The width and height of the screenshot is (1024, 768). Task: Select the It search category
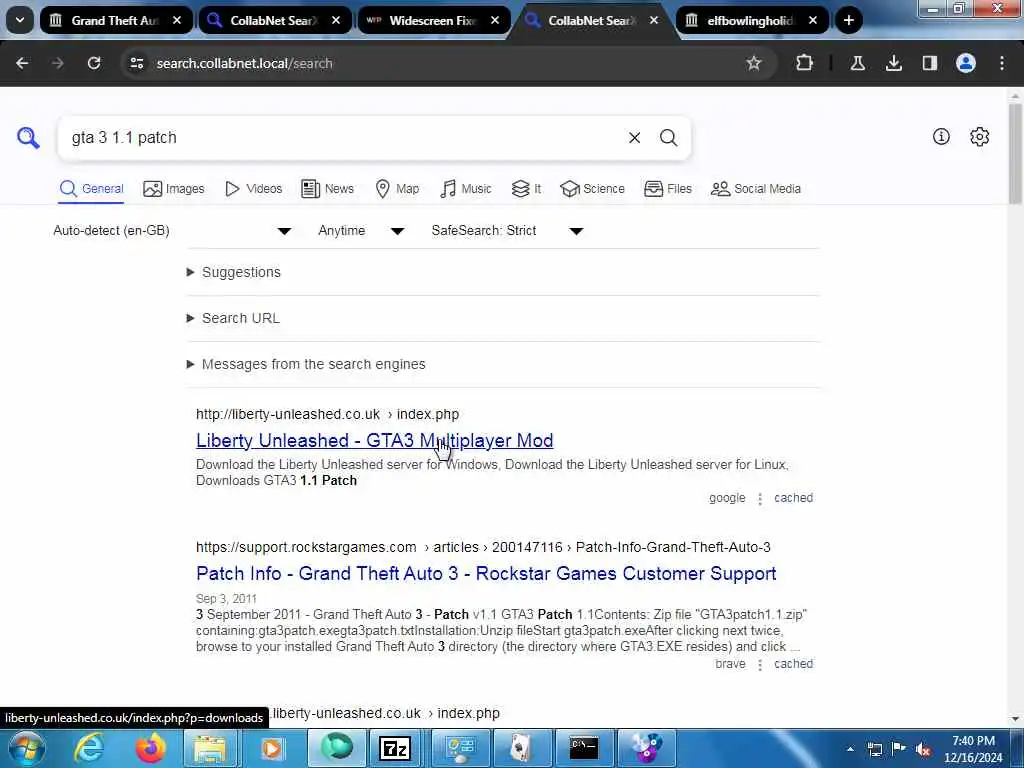click(x=526, y=189)
